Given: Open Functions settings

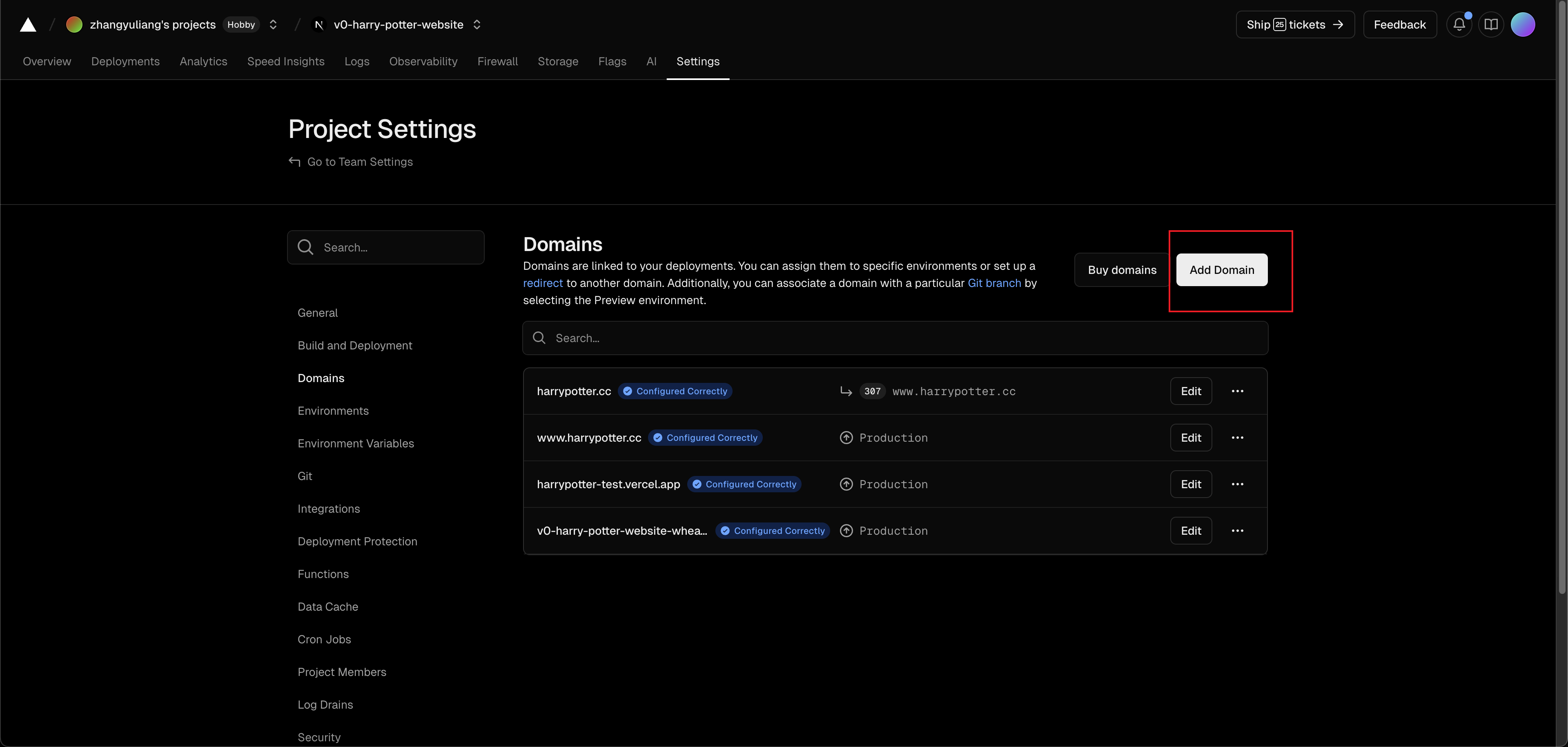Looking at the screenshot, I should 323,574.
